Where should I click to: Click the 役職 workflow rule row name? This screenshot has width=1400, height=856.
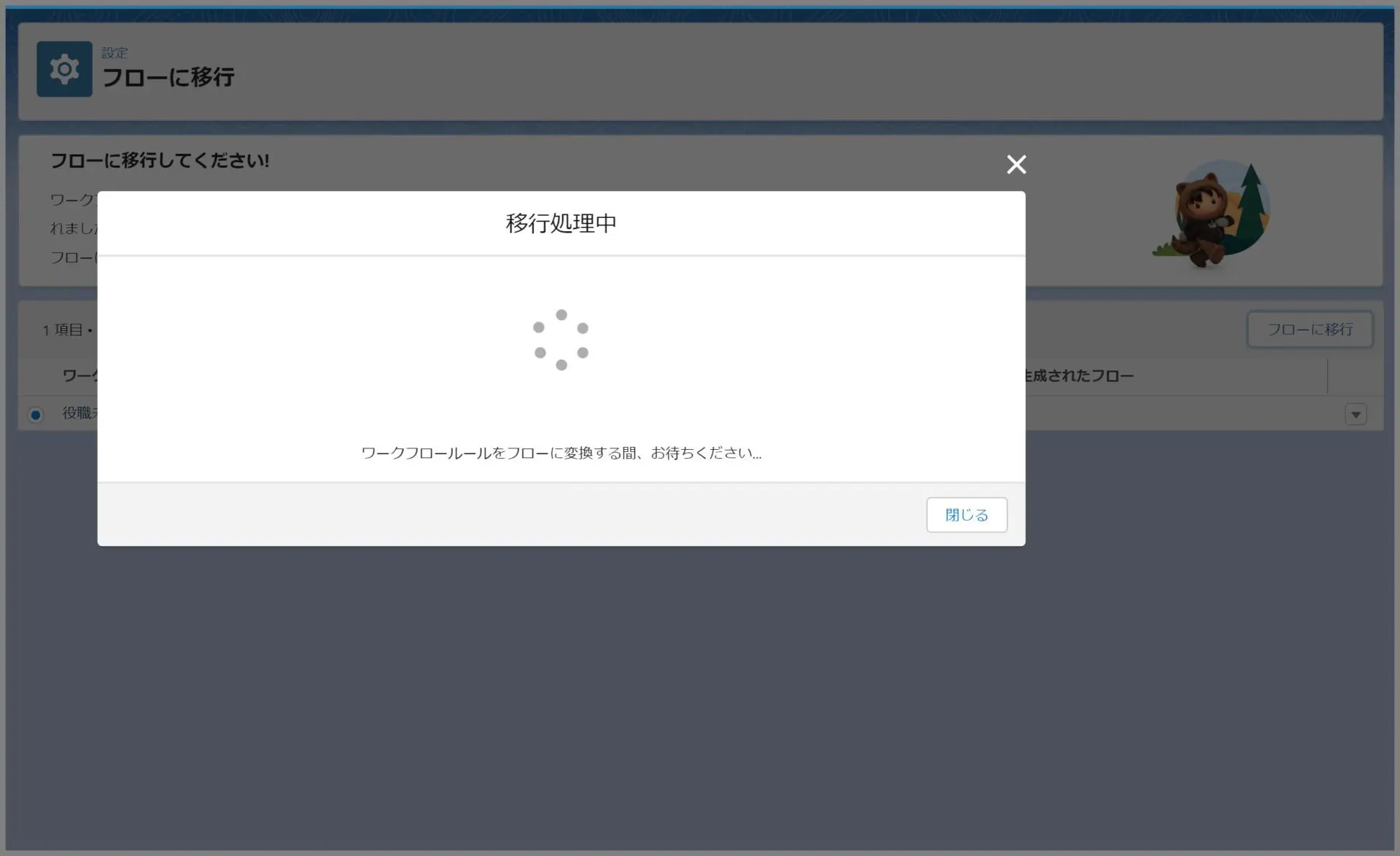[x=79, y=413]
